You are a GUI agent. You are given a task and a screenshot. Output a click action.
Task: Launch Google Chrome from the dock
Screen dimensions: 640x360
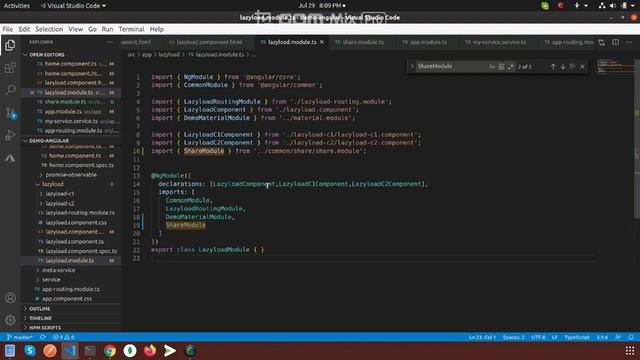click(110, 351)
